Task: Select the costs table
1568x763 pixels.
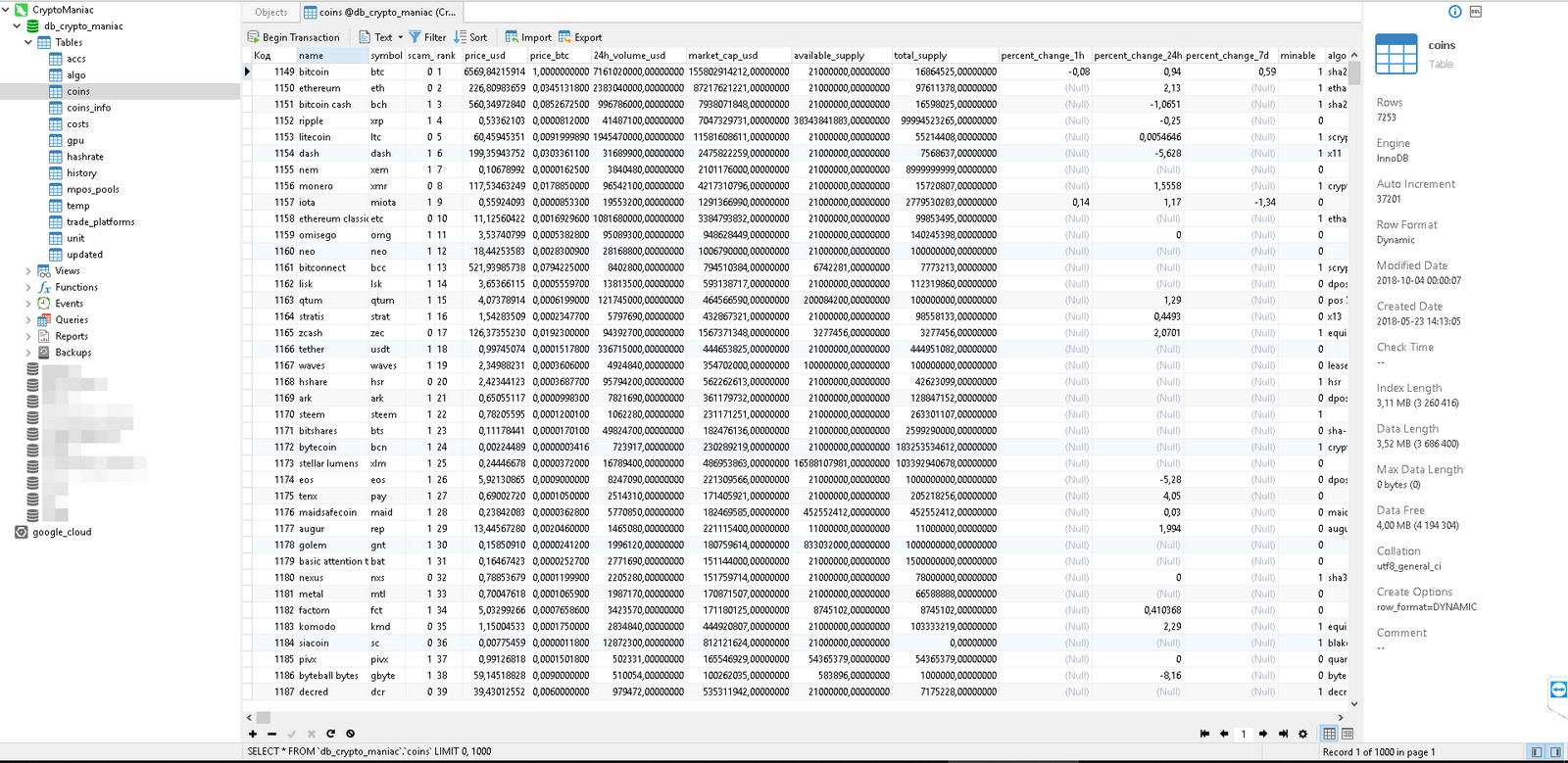Action: pos(77,124)
